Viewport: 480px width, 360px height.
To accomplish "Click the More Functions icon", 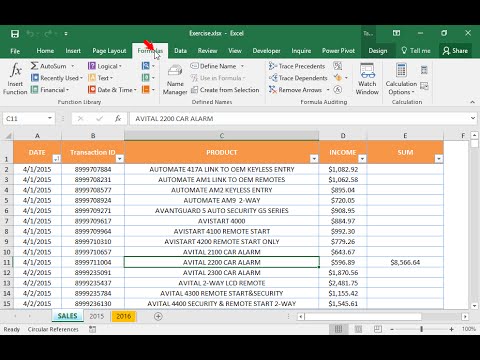I will click(146, 90).
